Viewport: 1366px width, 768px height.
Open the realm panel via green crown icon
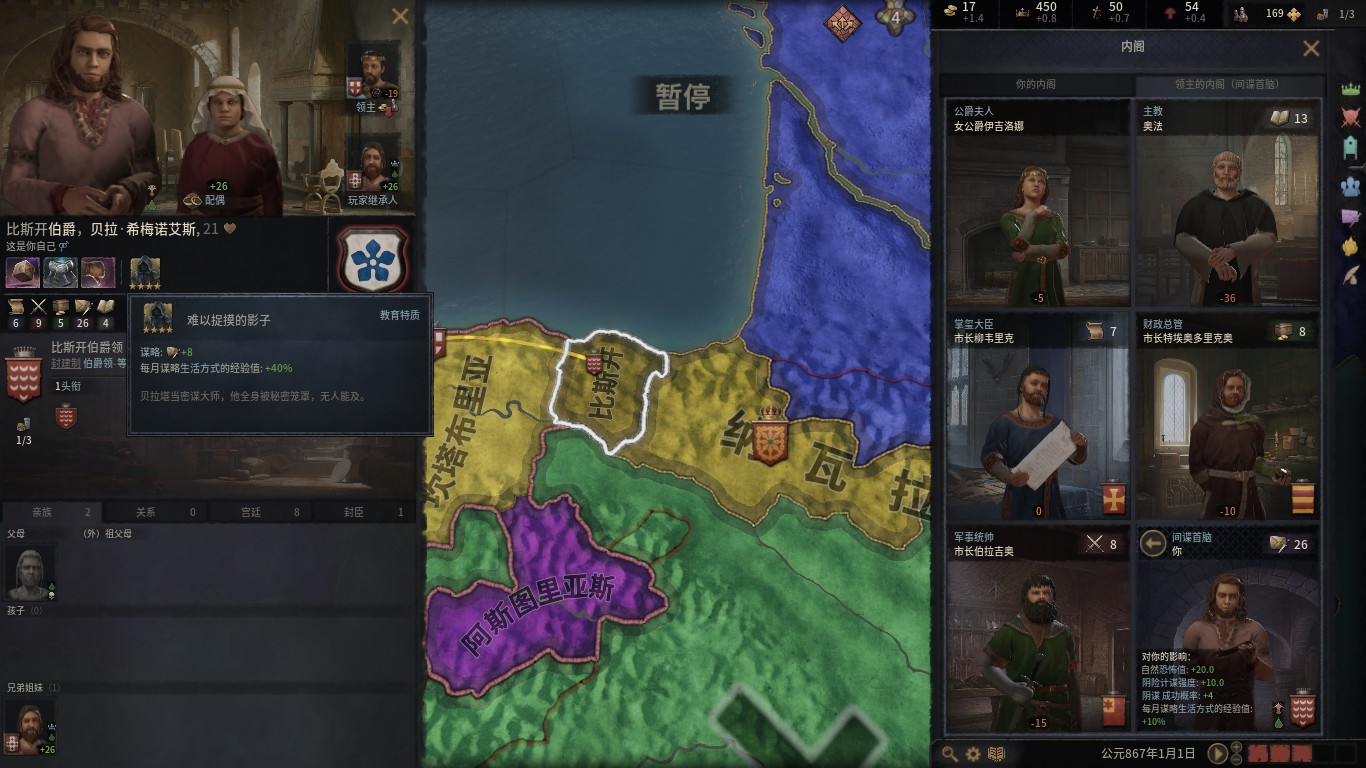point(1350,89)
